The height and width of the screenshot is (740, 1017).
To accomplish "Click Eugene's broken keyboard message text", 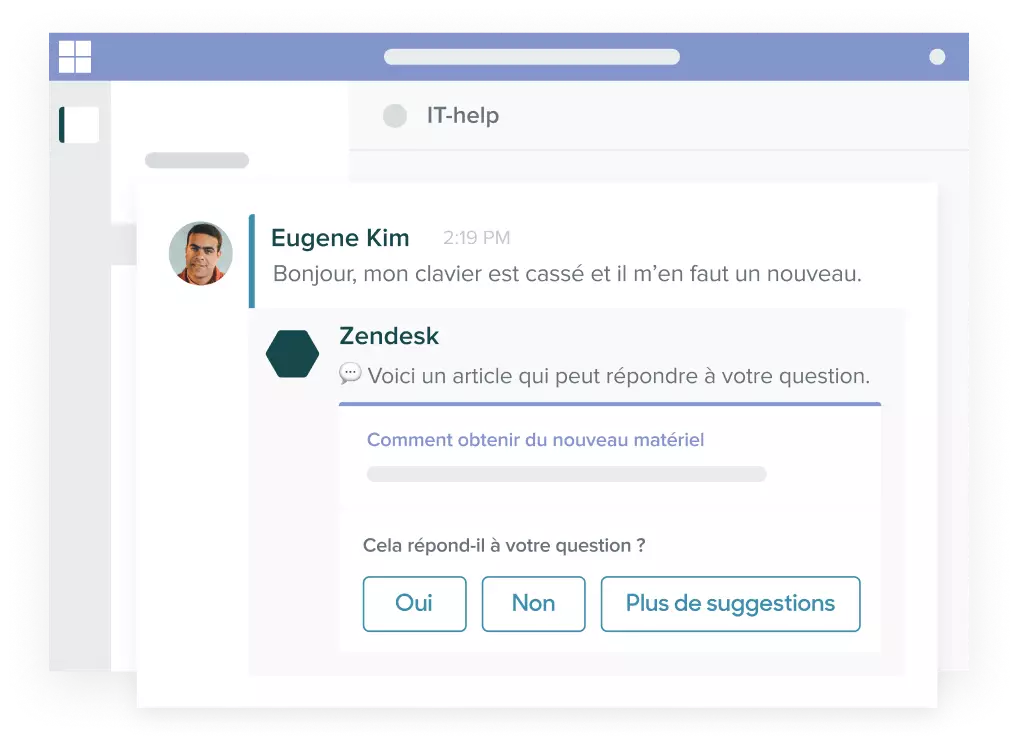I will click(567, 274).
